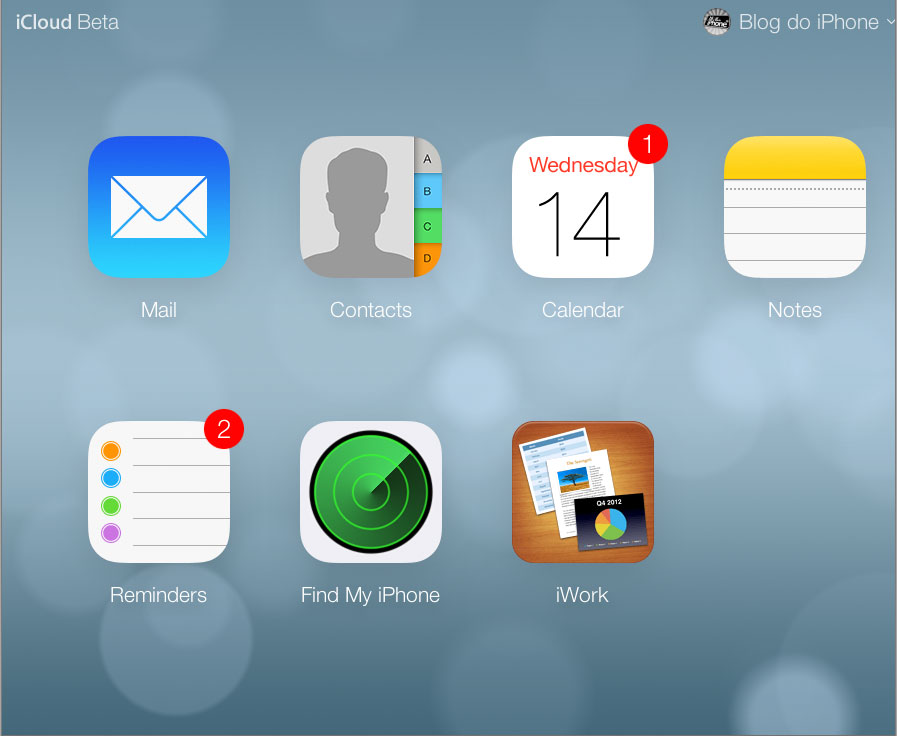The height and width of the screenshot is (736, 897).
Task: Click the Notes label text
Action: point(795,310)
